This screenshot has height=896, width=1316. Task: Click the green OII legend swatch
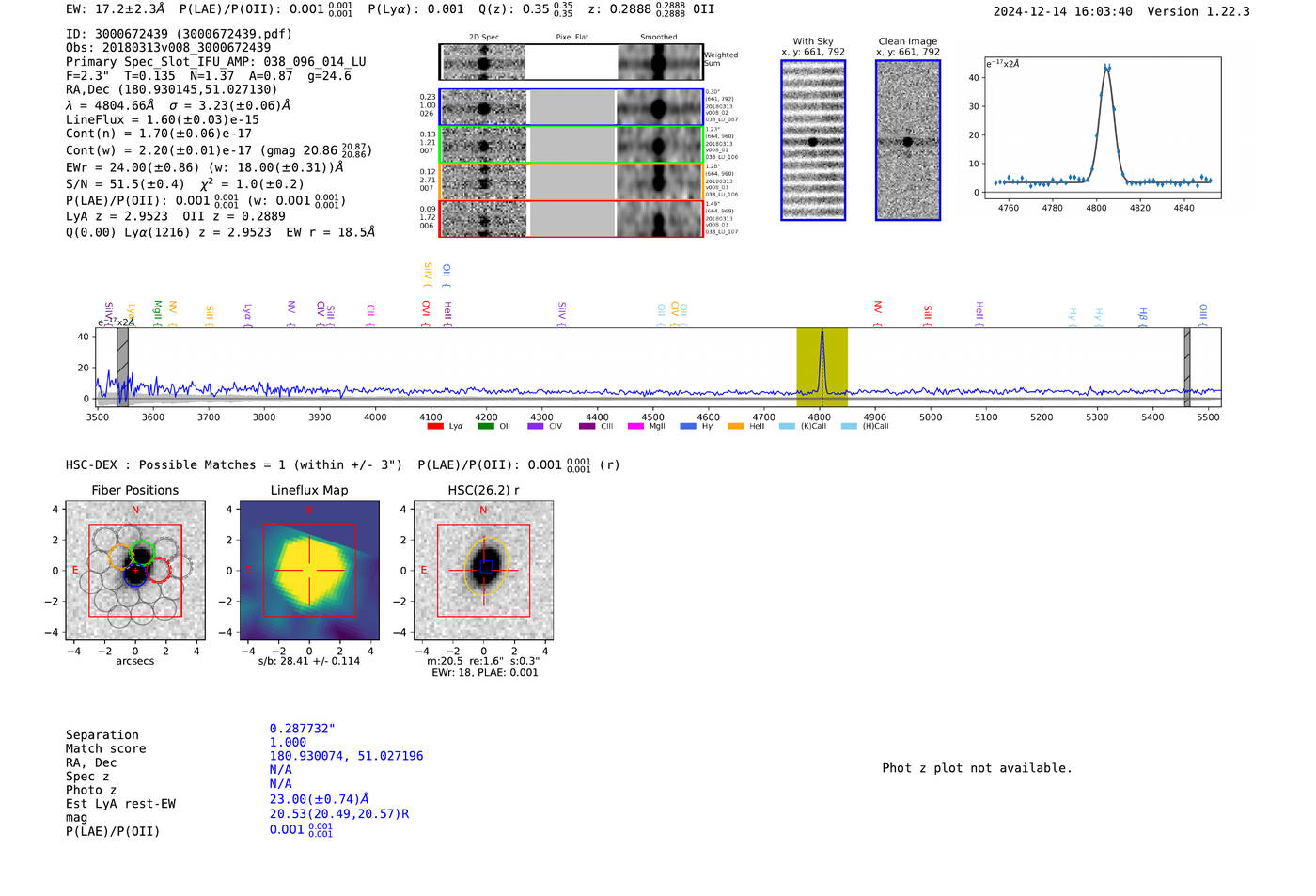click(485, 426)
